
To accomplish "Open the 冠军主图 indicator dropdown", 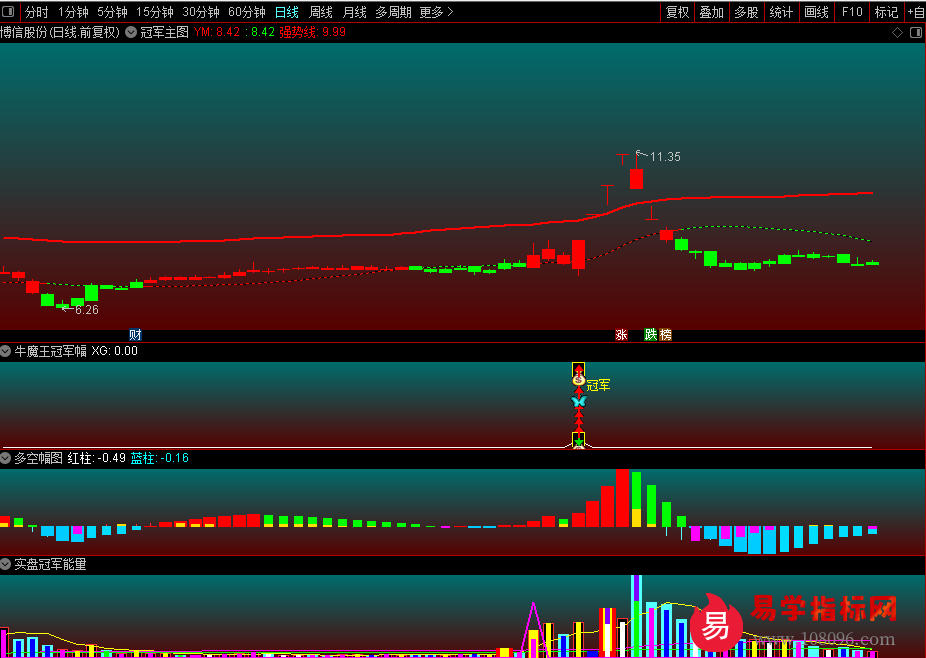I will [131, 32].
